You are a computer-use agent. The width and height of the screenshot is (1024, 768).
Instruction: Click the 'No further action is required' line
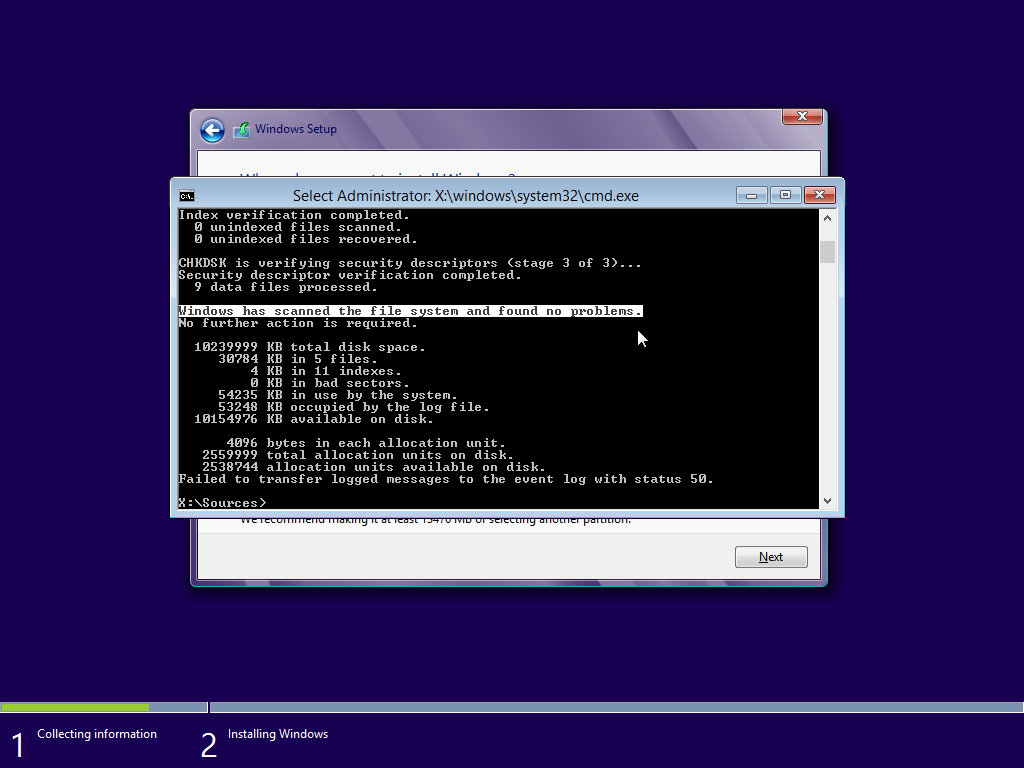pyautogui.click(x=298, y=323)
